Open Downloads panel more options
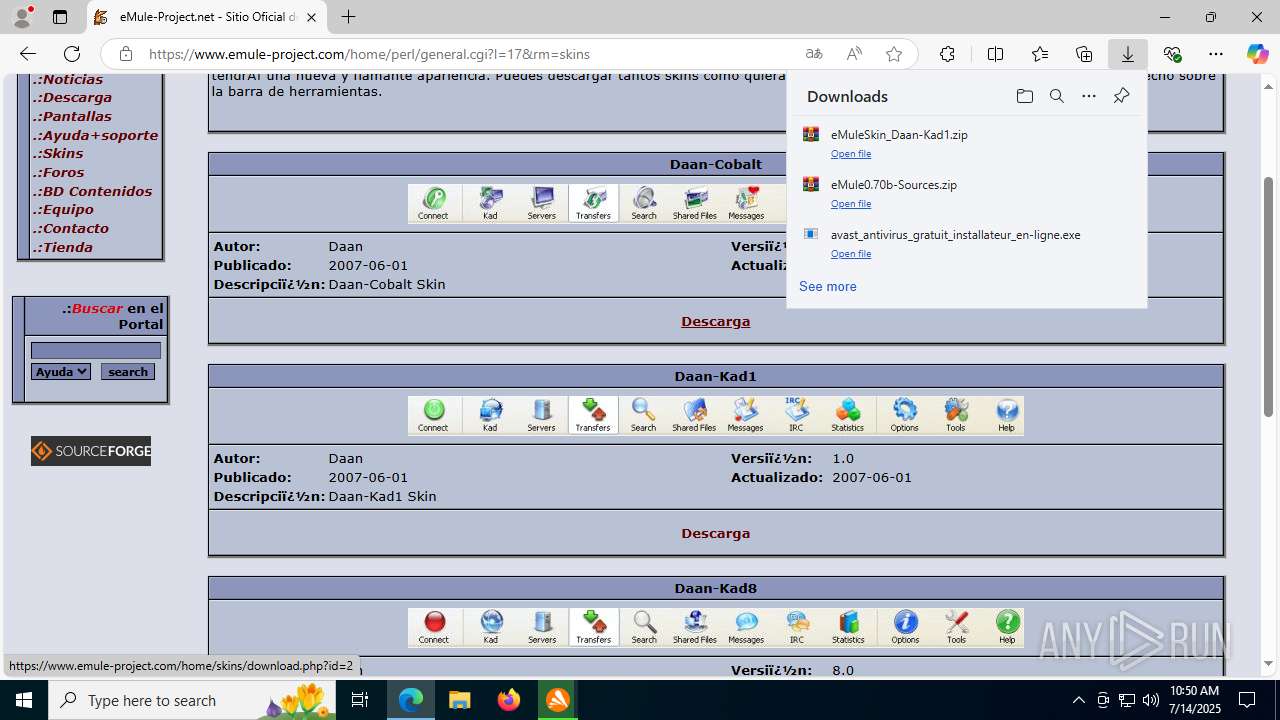The width and height of the screenshot is (1280, 720). coord(1089,96)
